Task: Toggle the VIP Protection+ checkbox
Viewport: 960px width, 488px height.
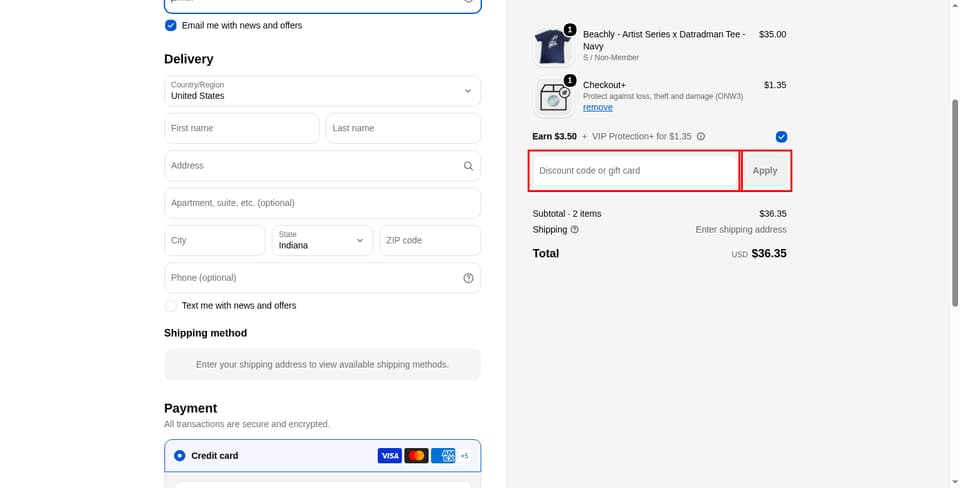Action: point(781,137)
